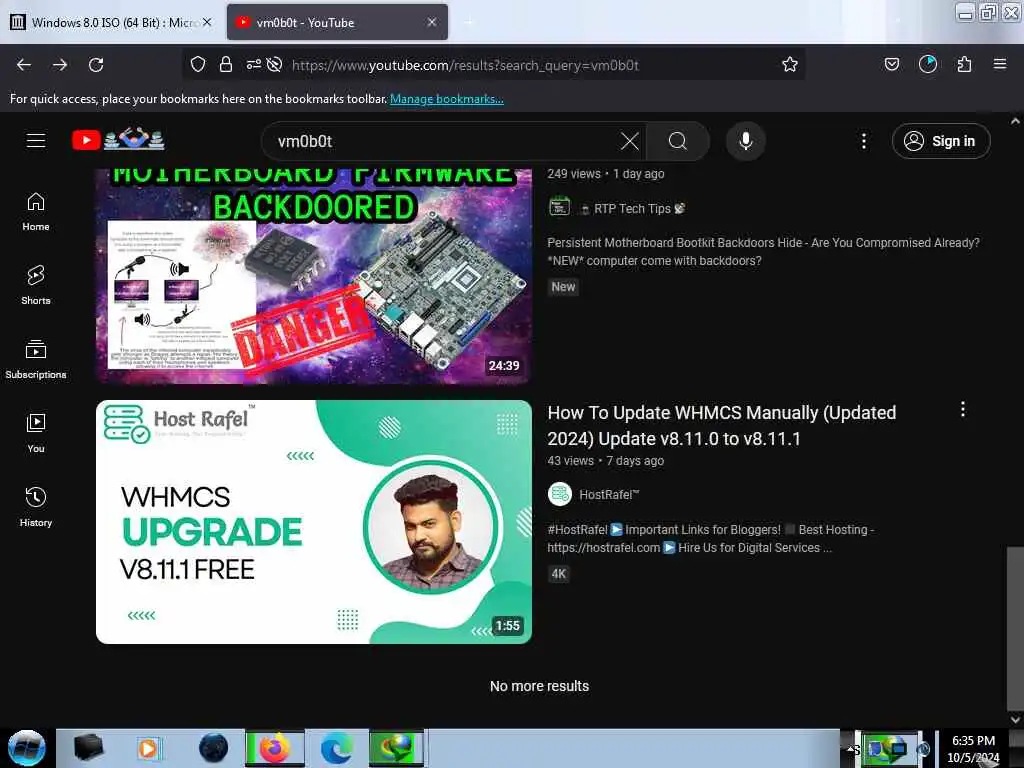Open How To Update WHMCS Manually video title

(x=722, y=425)
